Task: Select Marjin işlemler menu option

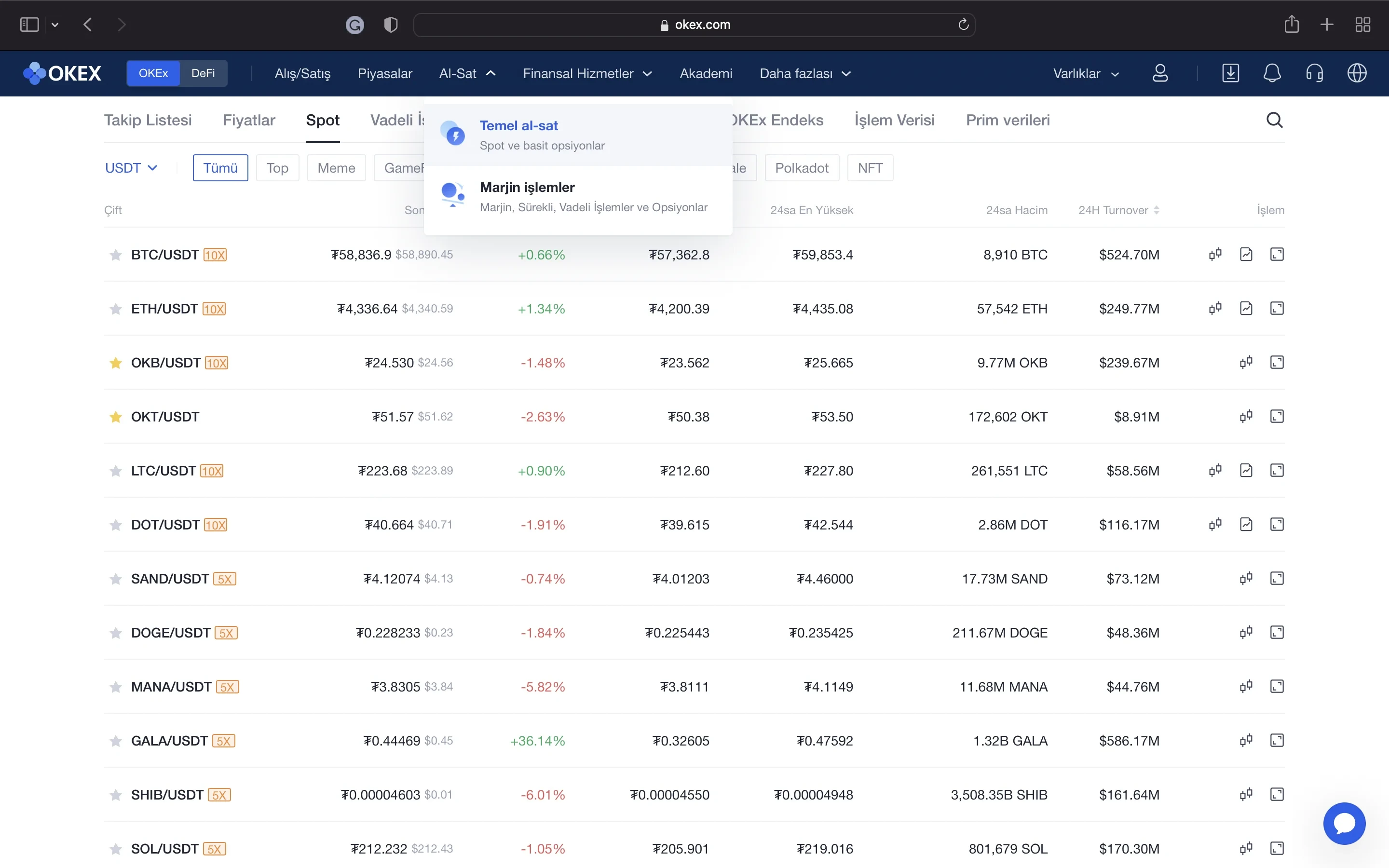Action: [578, 197]
